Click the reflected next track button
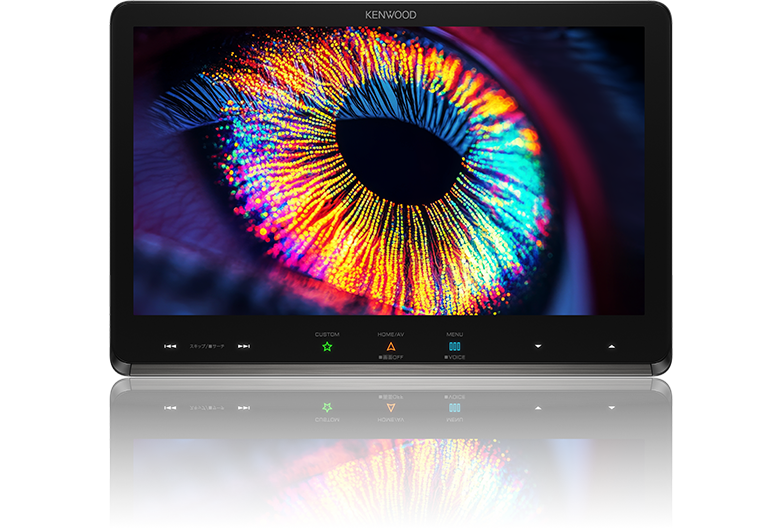 coord(243,408)
